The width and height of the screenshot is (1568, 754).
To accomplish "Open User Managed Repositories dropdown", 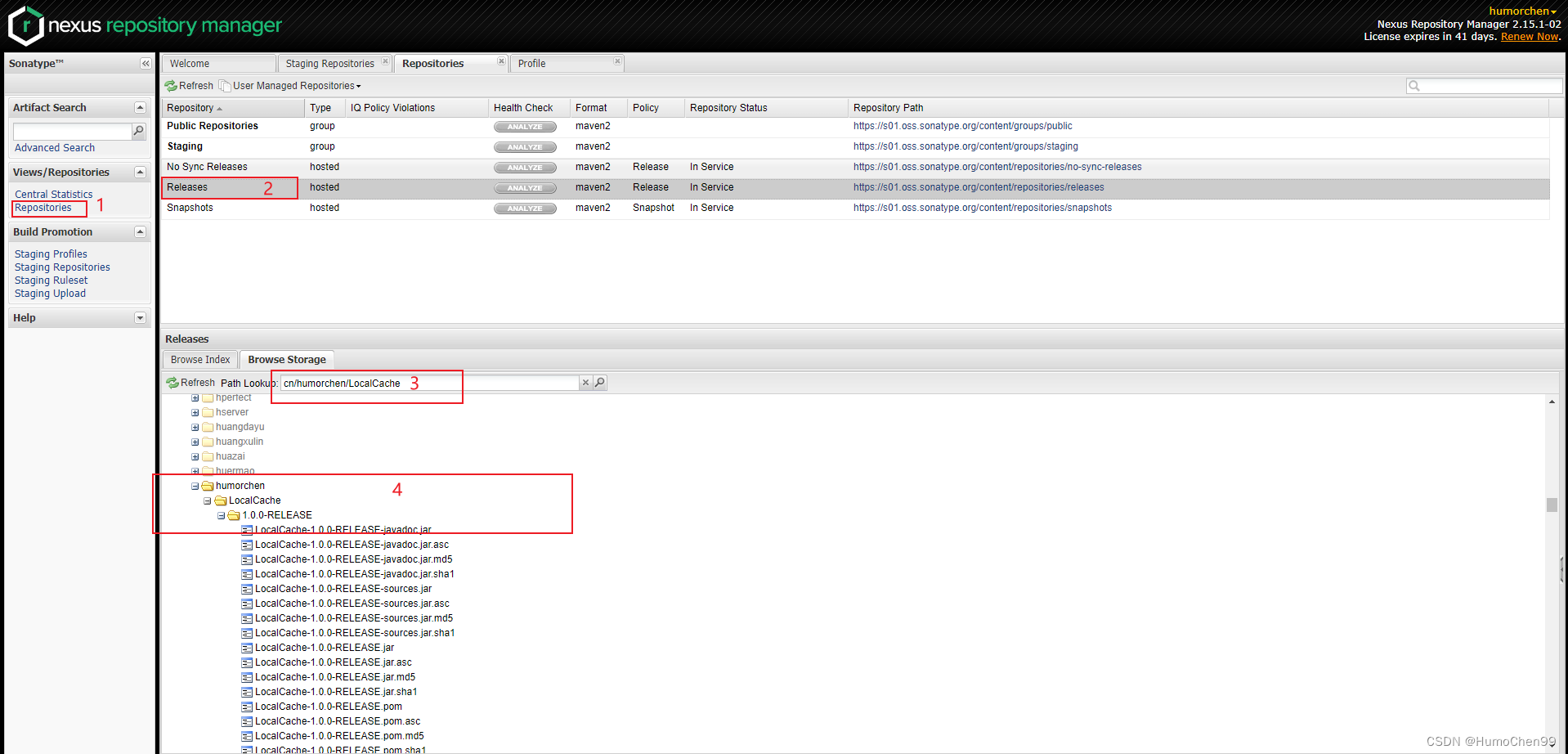I will pos(290,86).
